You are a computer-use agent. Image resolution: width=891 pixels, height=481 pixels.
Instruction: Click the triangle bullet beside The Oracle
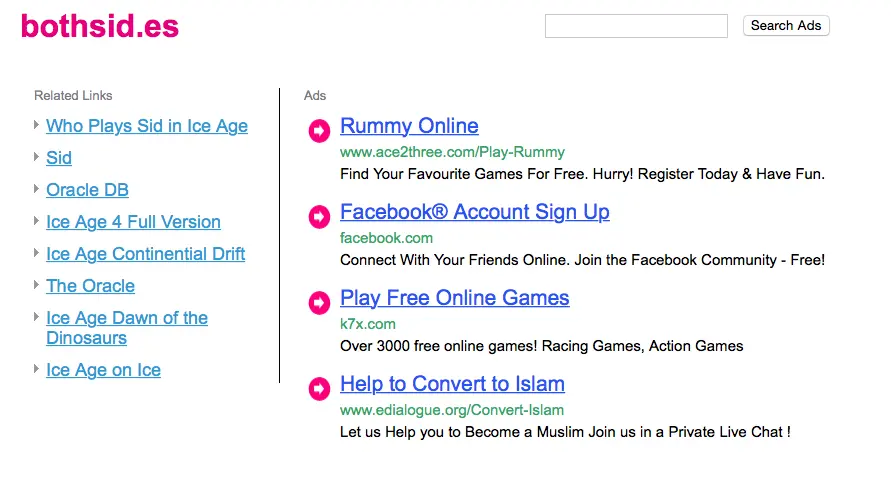click(x=37, y=286)
